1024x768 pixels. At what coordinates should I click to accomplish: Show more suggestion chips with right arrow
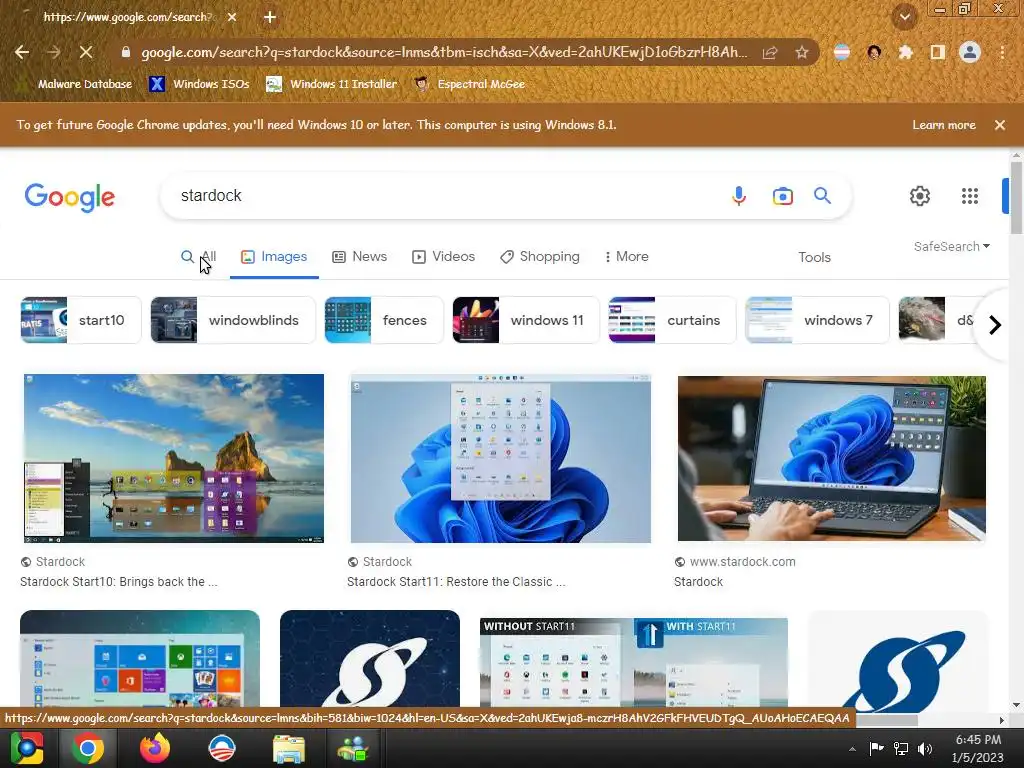pos(995,325)
